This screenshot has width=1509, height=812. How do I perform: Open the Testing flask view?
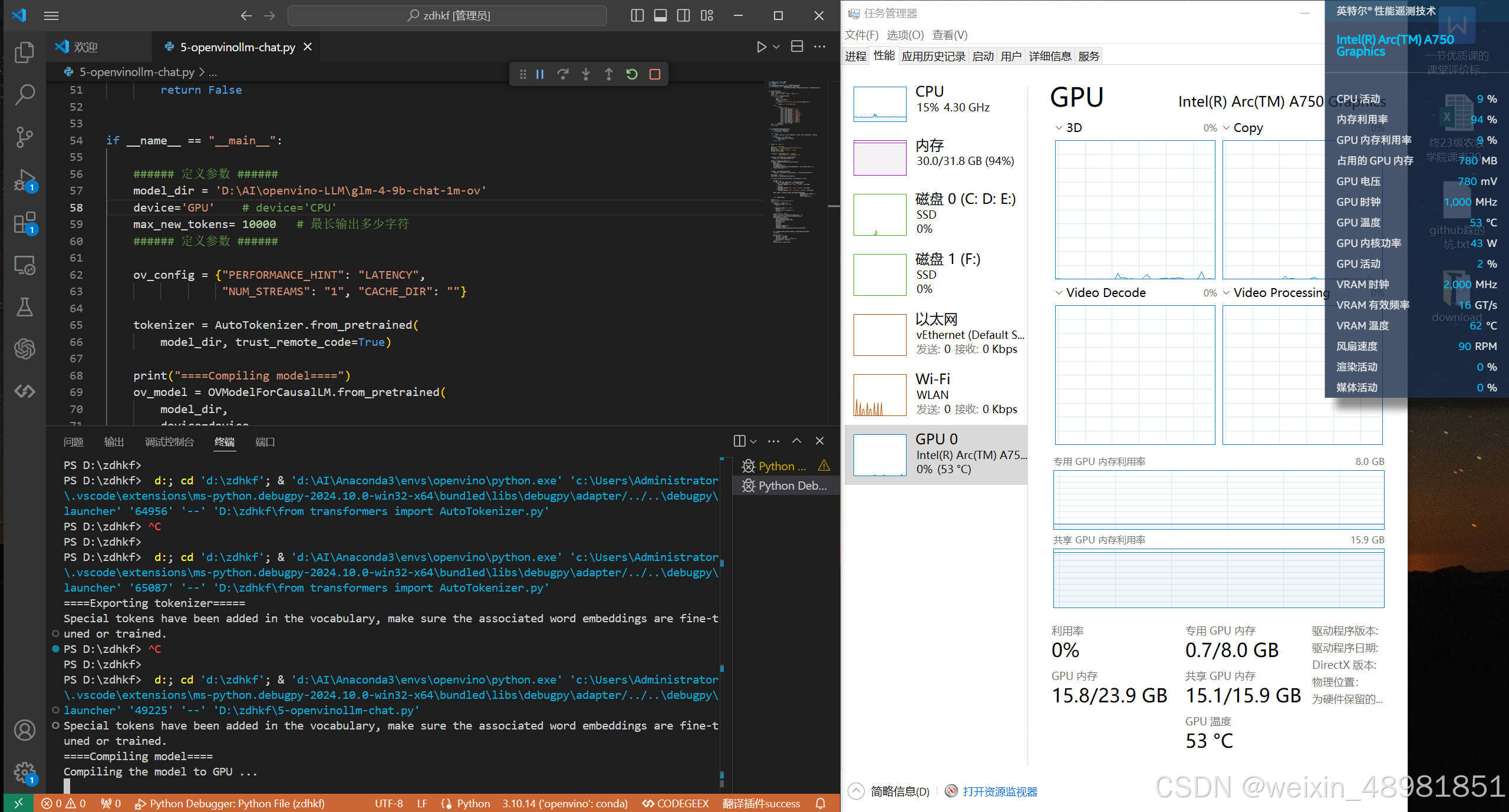(24, 307)
